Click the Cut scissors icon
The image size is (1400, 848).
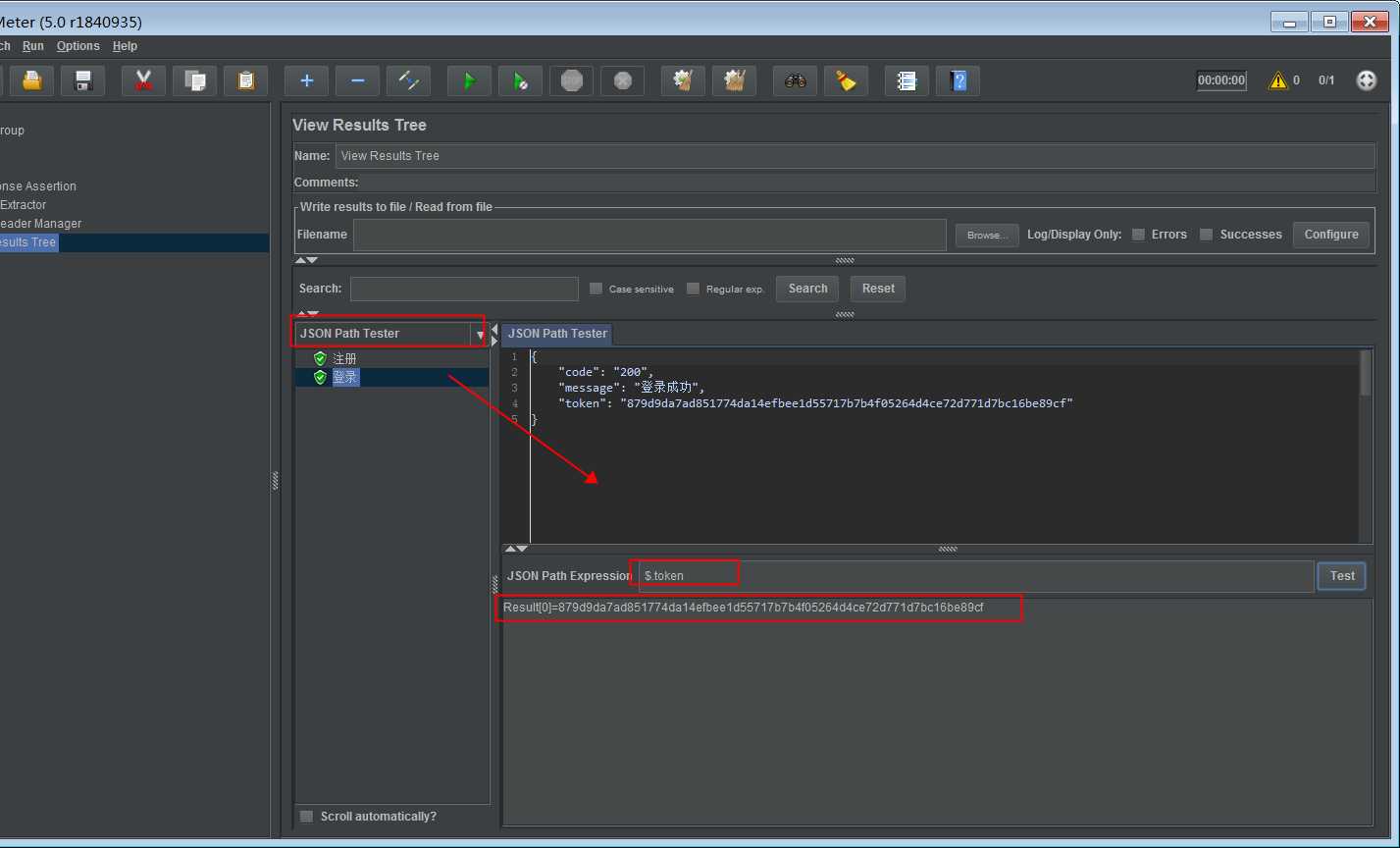tap(144, 80)
